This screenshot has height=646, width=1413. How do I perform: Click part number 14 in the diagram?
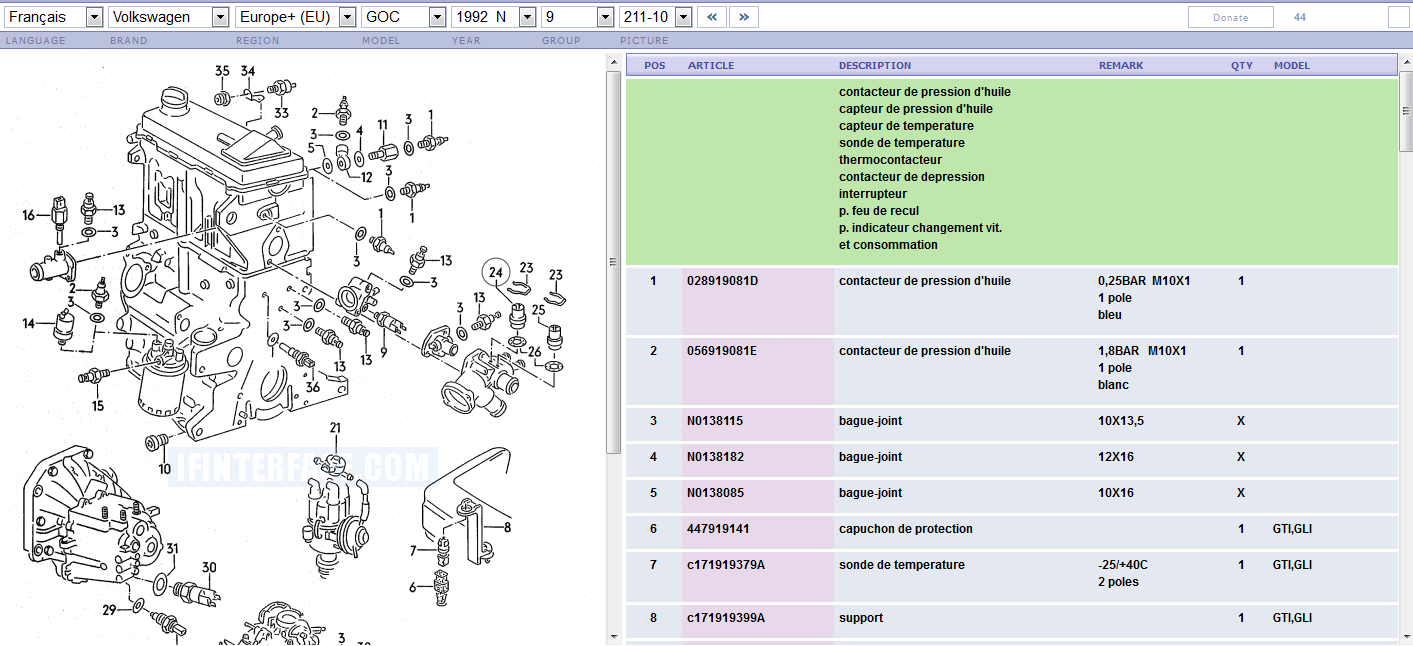[x=29, y=323]
